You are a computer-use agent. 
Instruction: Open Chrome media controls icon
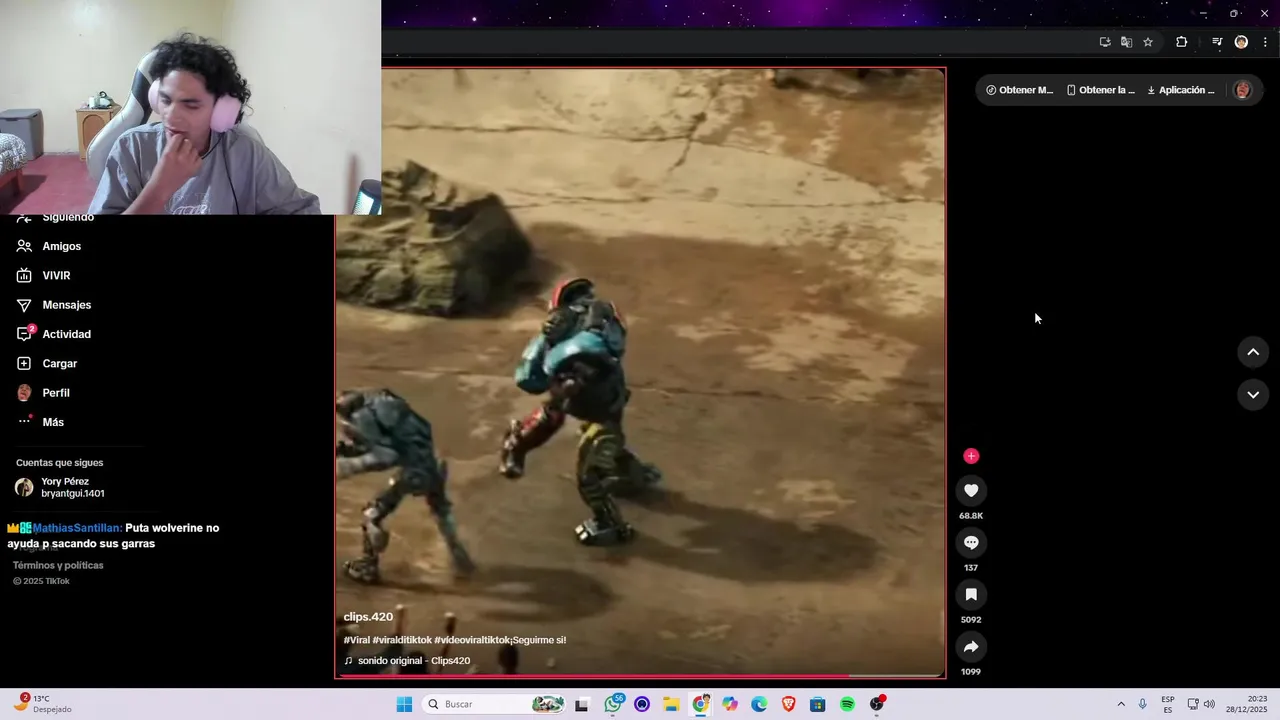pos(1217,42)
